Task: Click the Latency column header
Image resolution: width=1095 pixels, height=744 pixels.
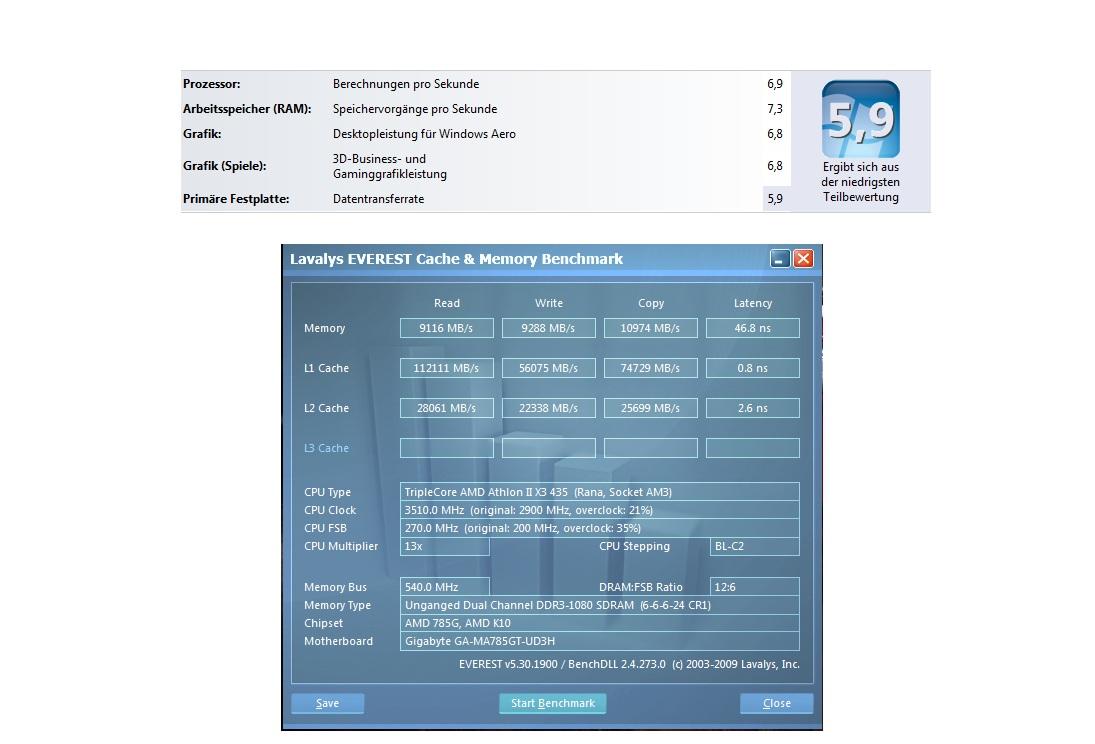Action: tap(753, 303)
